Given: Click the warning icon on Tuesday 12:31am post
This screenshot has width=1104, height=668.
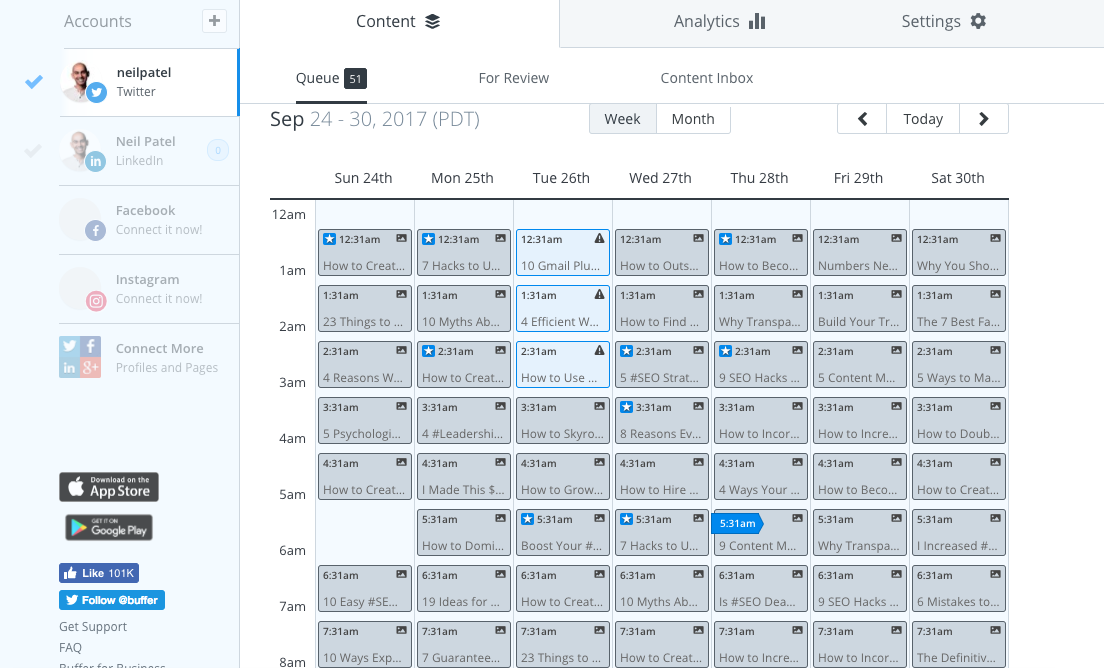Looking at the screenshot, I should click(x=599, y=239).
